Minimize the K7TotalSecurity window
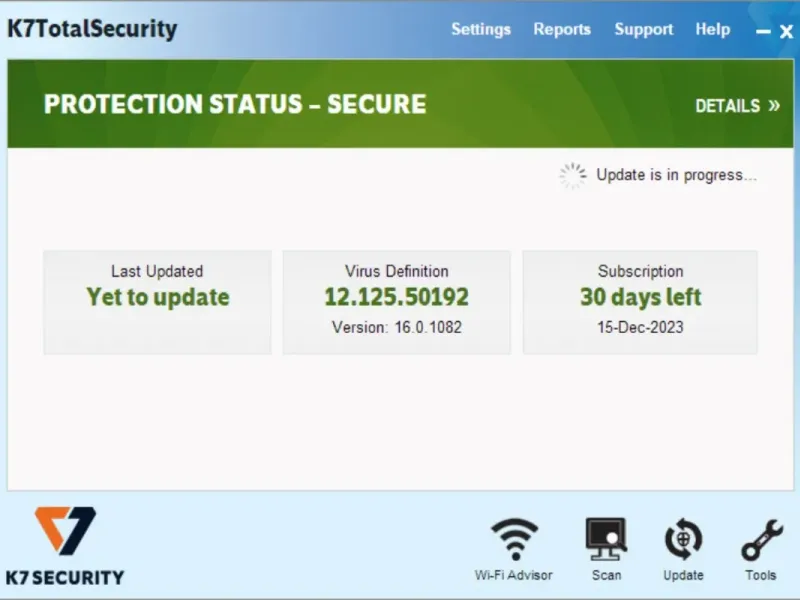Image resolution: width=800 pixels, height=600 pixels. click(x=763, y=32)
